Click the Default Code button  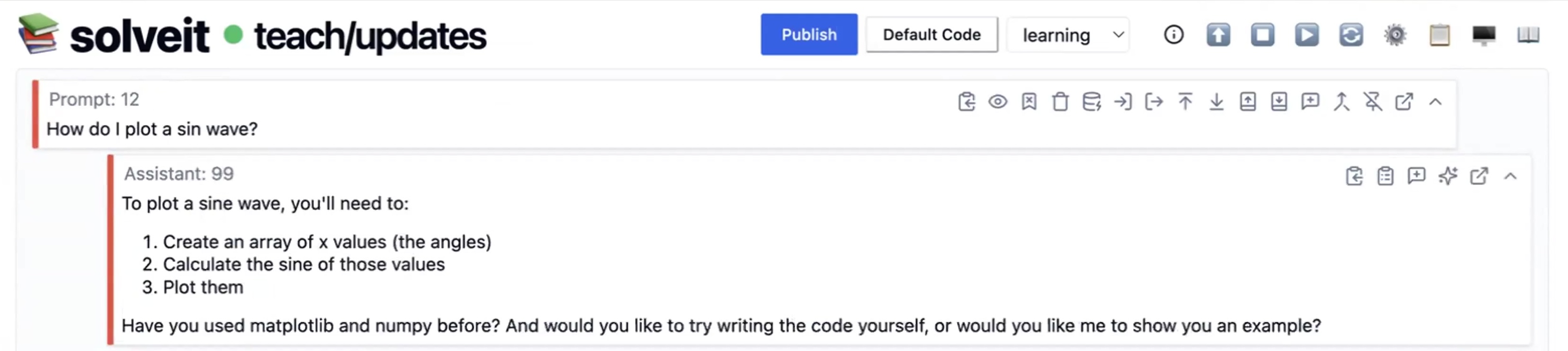coord(932,35)
